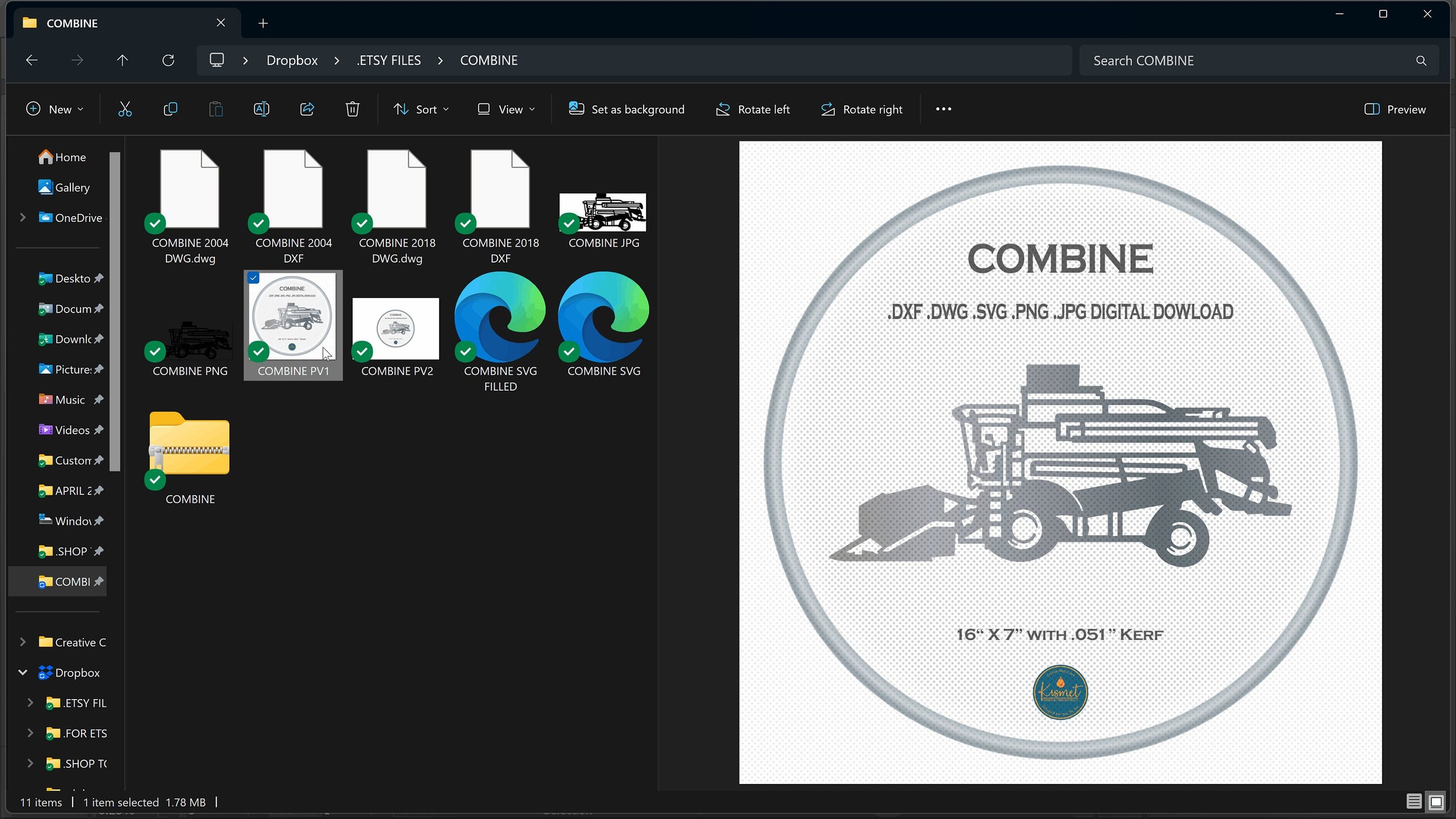Open the View dropdown
This screenshot has height=819, width=1456.
pos(506,109)
